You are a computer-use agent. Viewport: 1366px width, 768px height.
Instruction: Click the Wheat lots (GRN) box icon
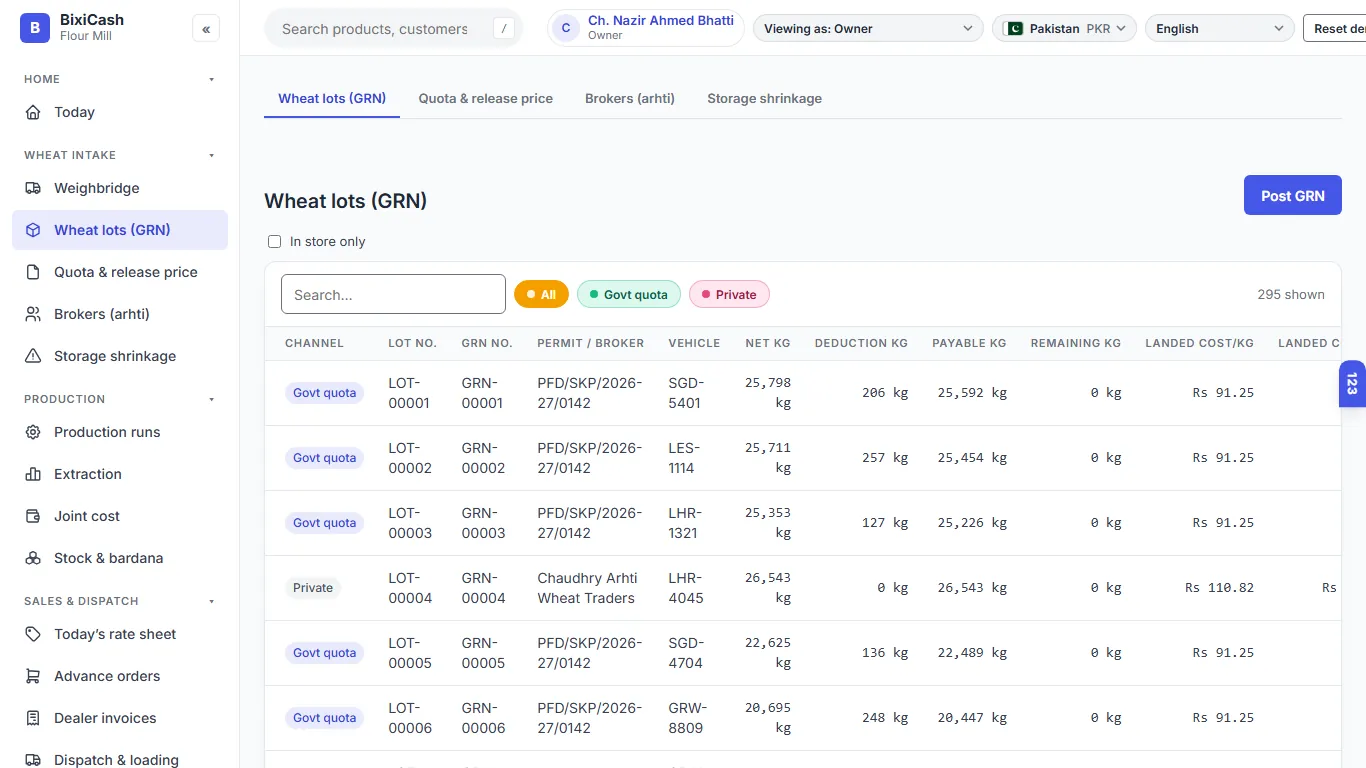[33, 230]
